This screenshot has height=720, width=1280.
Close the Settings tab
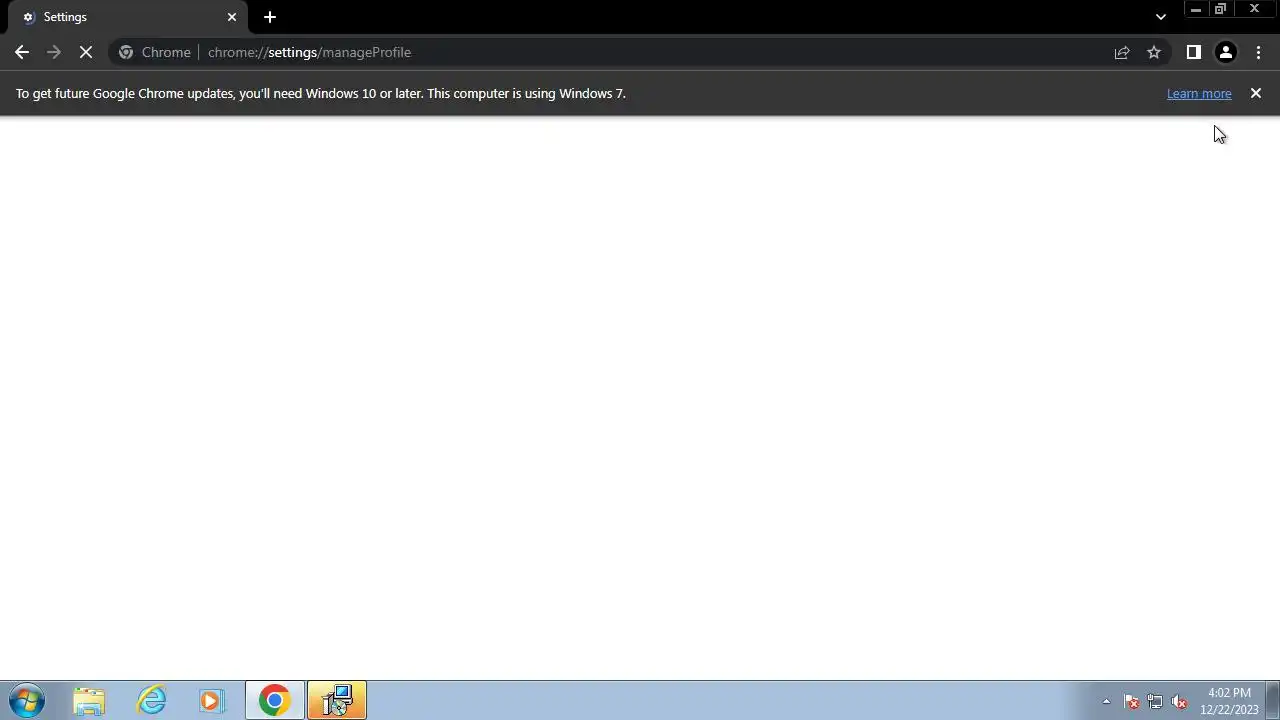point(232,17)
